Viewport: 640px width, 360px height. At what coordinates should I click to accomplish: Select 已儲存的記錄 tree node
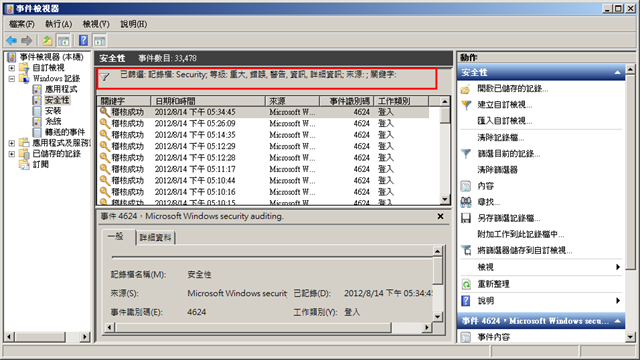point(56,153)
